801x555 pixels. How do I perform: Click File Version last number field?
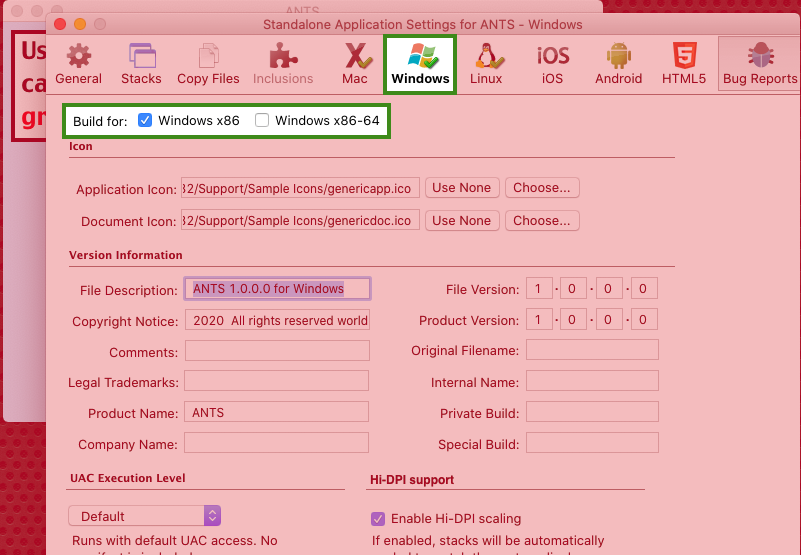pos(644,289)
